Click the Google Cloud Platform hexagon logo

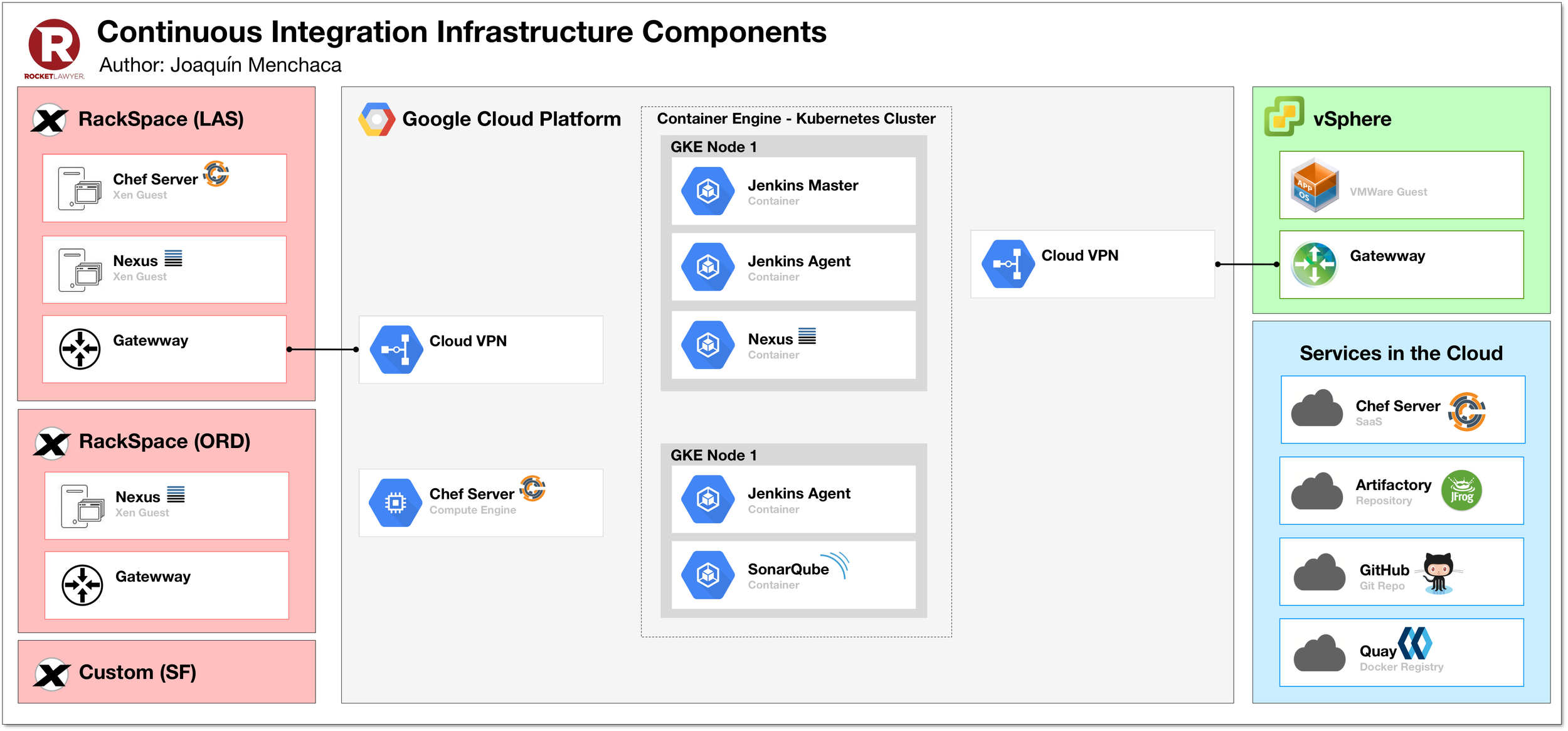(x=376, y=119)
